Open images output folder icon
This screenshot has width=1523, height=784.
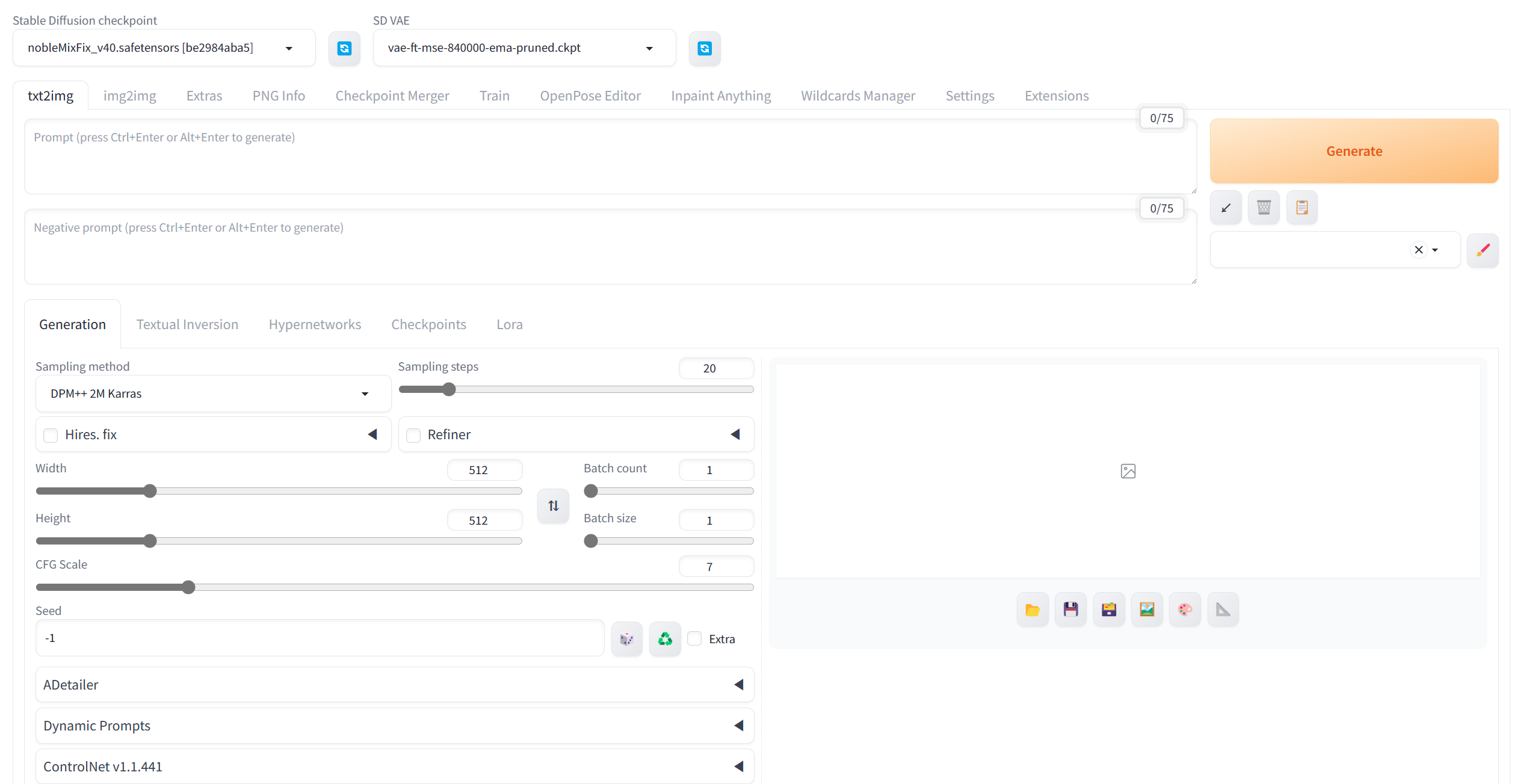(1032, 610)
